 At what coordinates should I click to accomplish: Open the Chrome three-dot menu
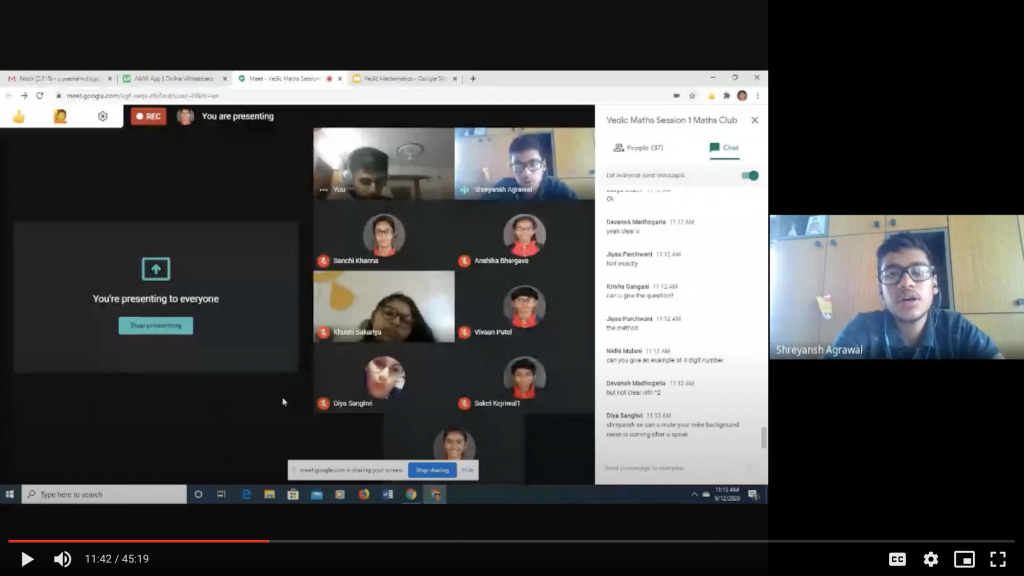[x=758, y=96]
